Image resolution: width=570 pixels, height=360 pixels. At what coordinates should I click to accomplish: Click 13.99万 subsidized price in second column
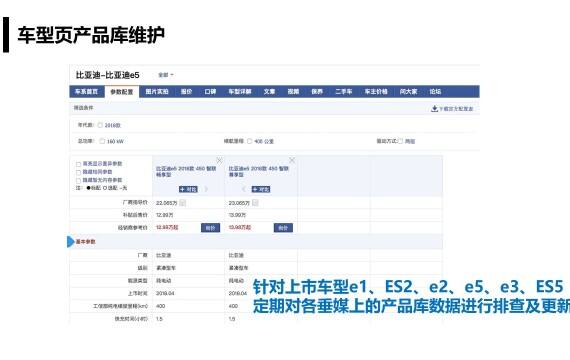point(237,215)
